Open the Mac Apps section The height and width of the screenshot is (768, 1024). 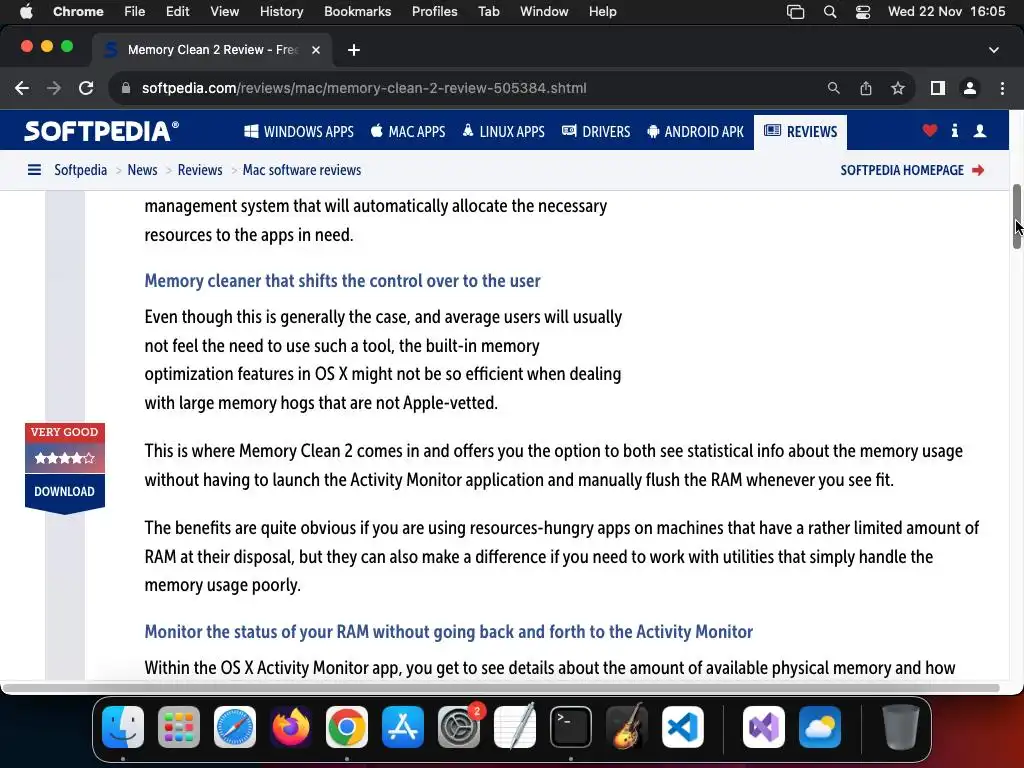408,132
